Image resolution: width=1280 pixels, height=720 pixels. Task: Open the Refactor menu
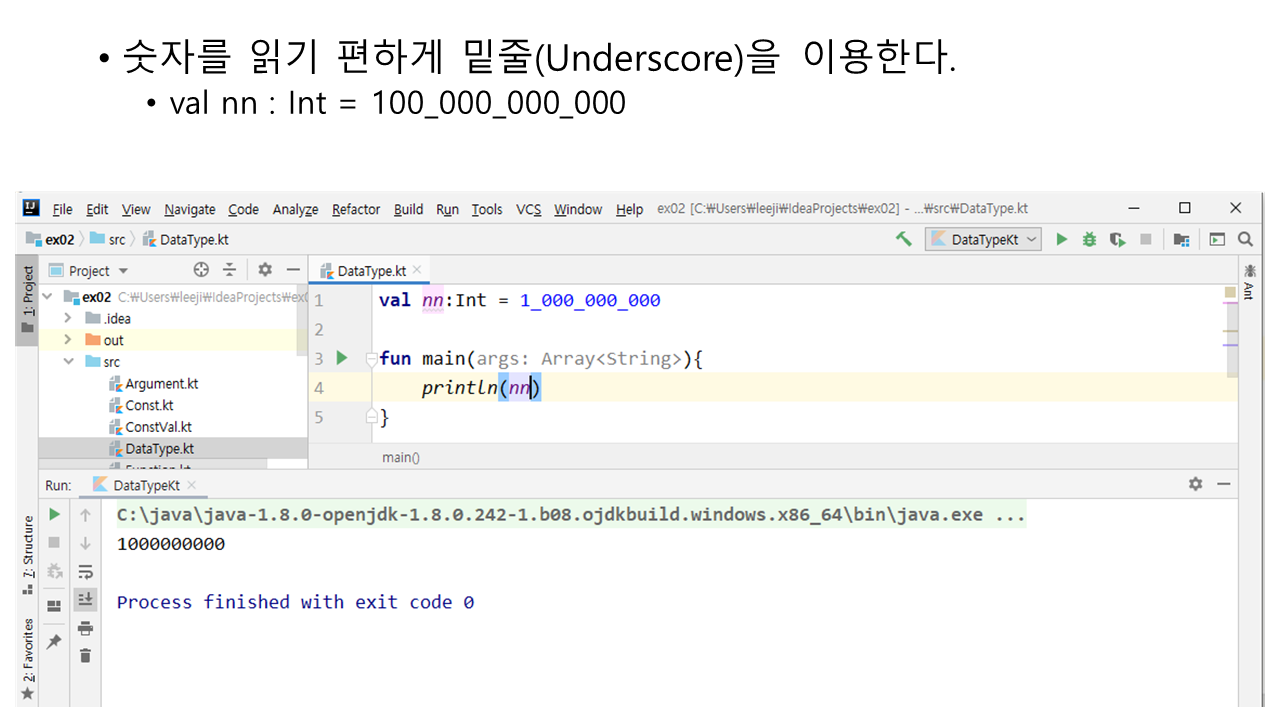[x=356, y=209]
